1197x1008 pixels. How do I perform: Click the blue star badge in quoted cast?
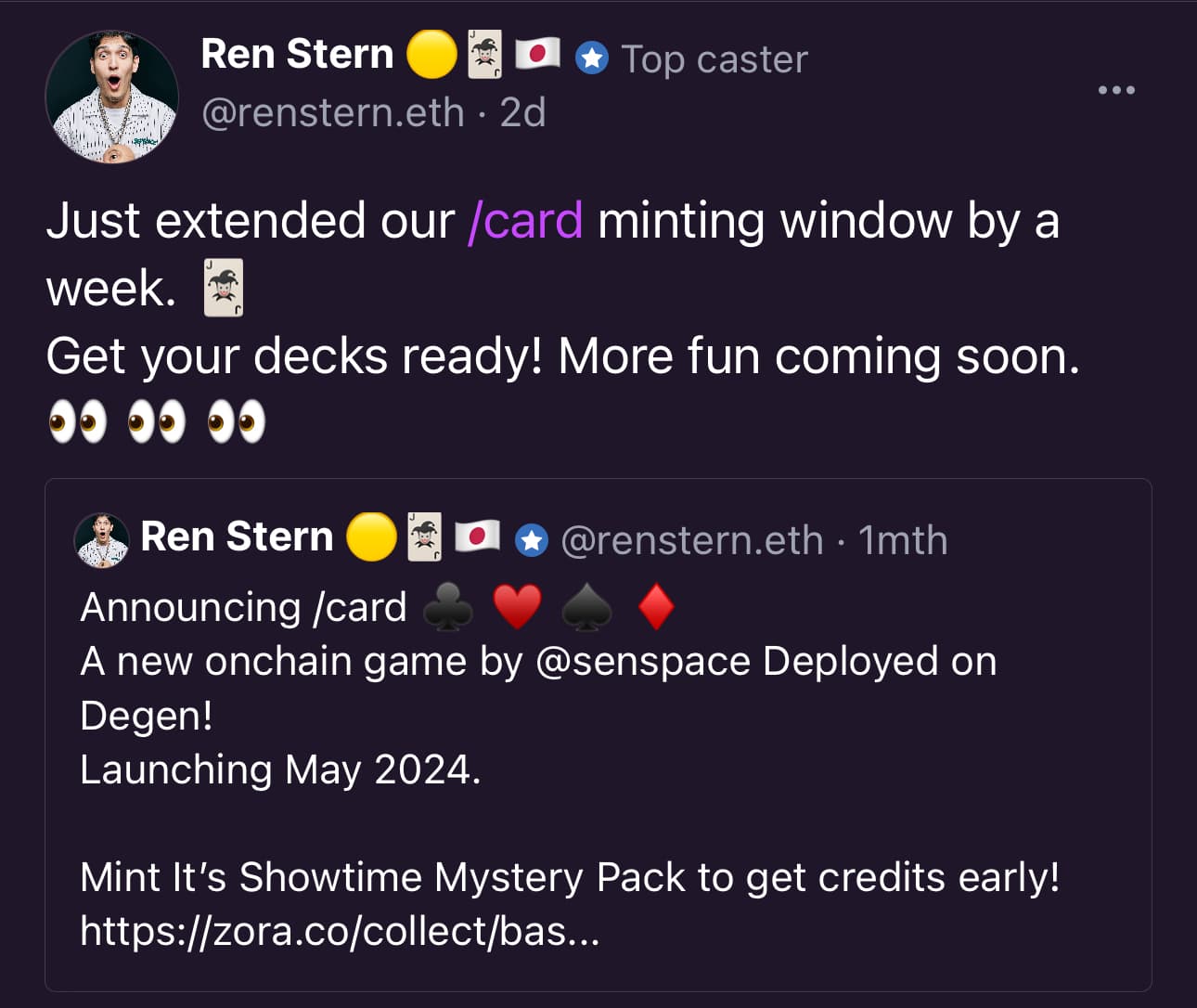click(532, 539)
